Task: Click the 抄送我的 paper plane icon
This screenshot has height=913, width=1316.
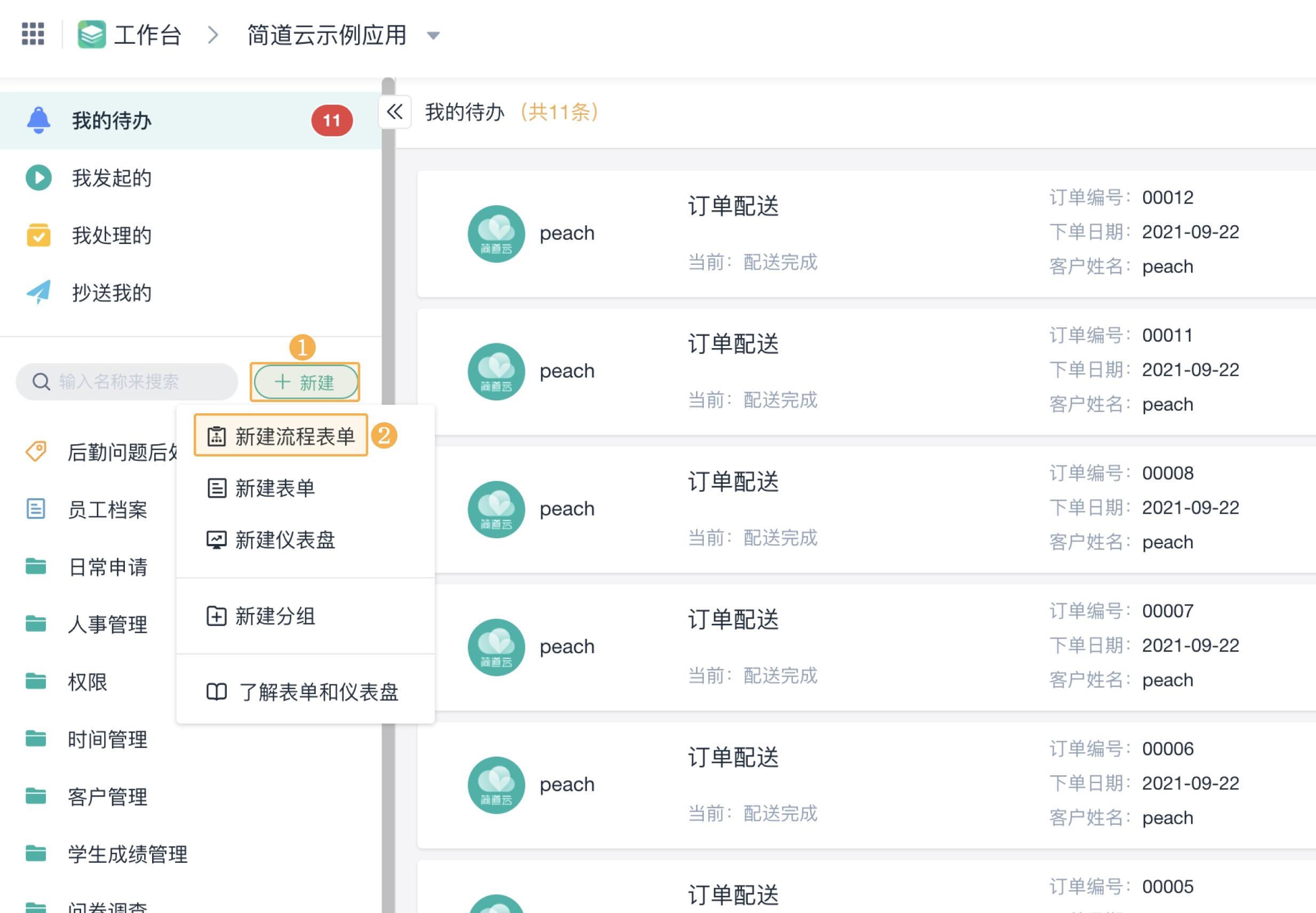Action: 38,293
